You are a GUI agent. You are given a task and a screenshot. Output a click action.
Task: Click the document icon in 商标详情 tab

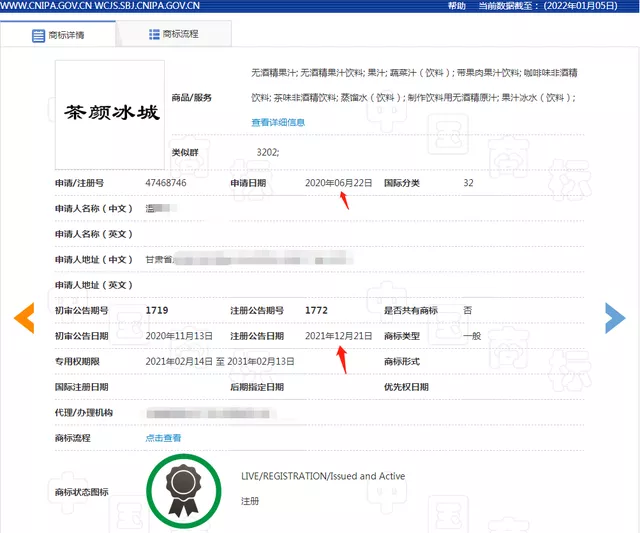coord(38,36)
